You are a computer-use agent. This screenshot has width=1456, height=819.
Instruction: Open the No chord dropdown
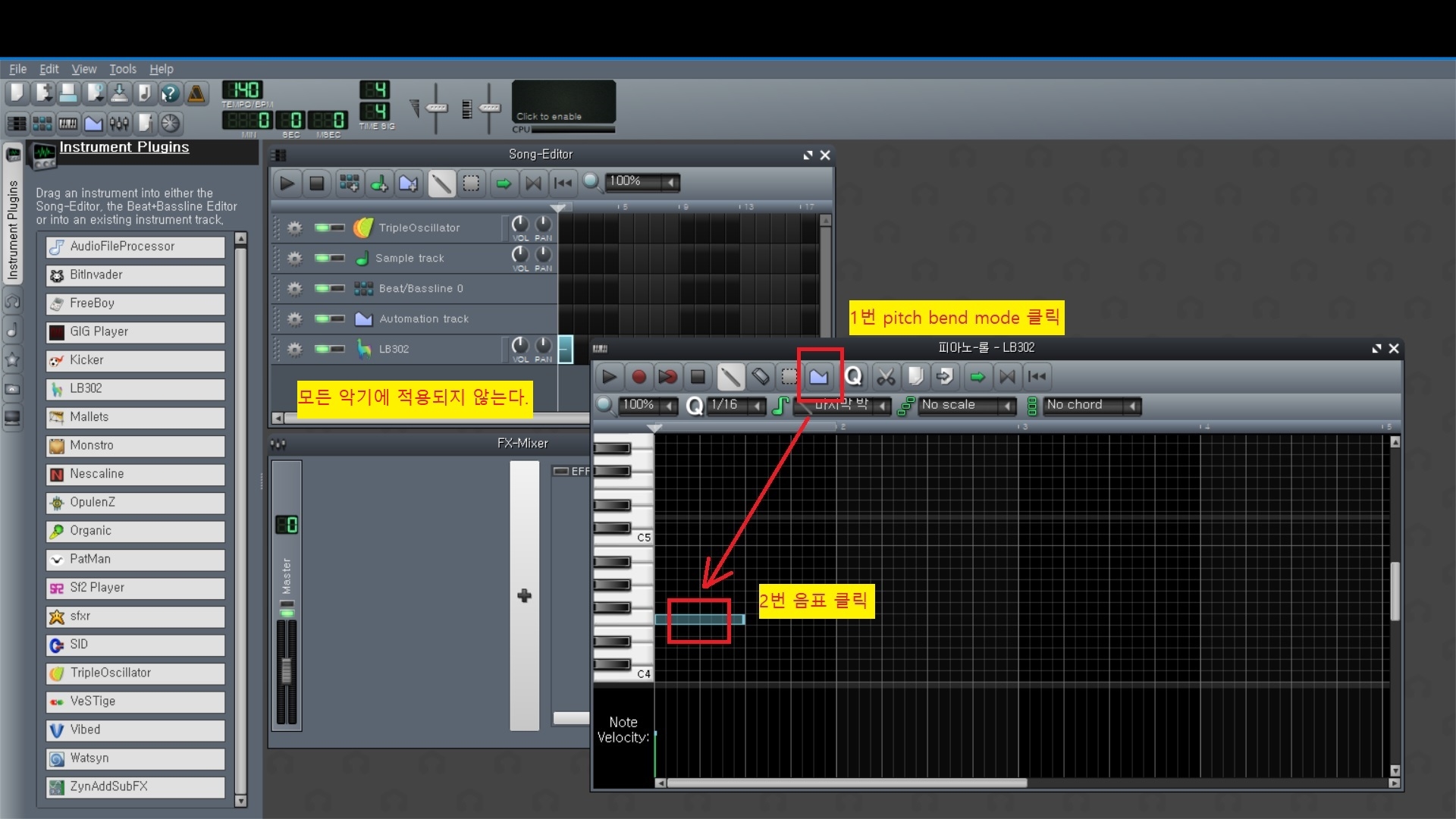(x=1092, y=405)
